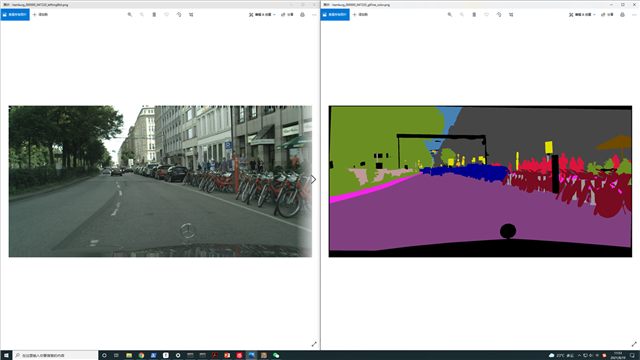Image resolution: width=640 pixels, height=360 pixels.
Task: Click 'Add to' button in left window
Action: point(40,15)
